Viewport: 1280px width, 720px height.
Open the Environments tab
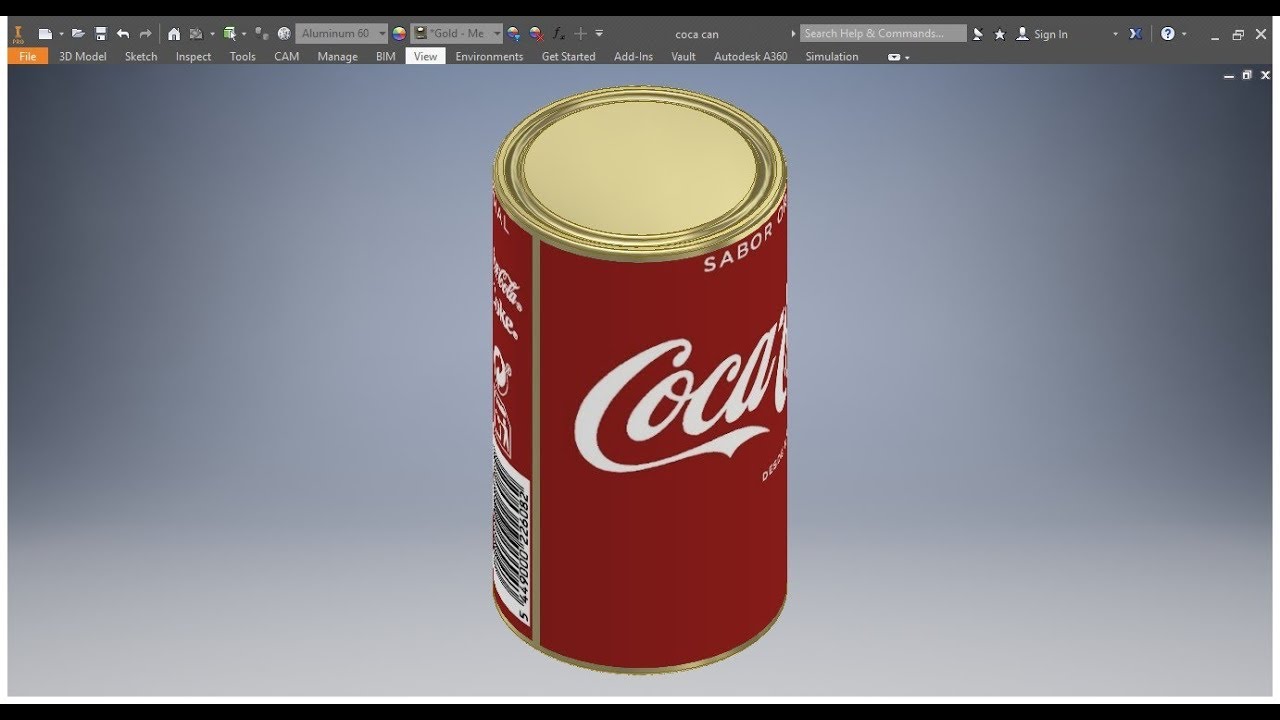point(489,57)
